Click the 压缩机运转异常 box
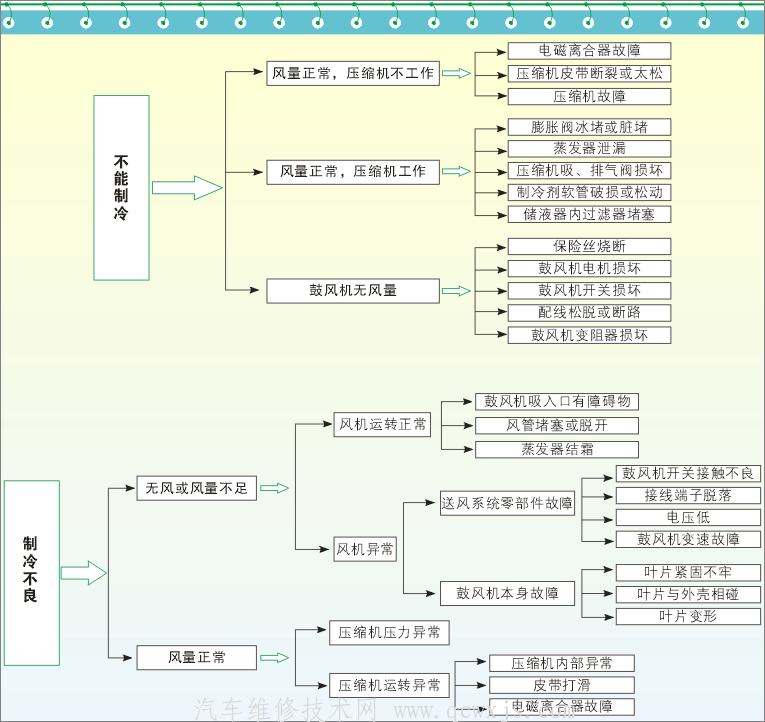 [x=389, y=686]
